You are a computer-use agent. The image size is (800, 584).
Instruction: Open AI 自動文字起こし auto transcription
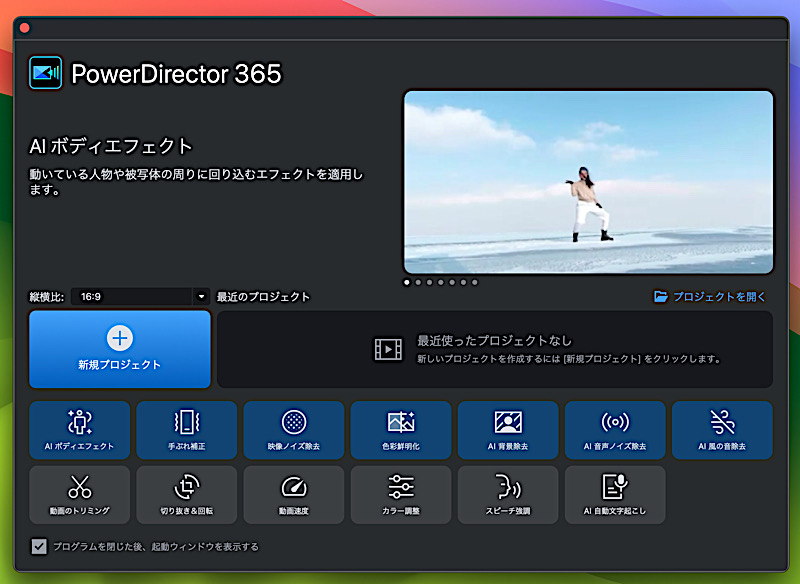coord(614,494)
